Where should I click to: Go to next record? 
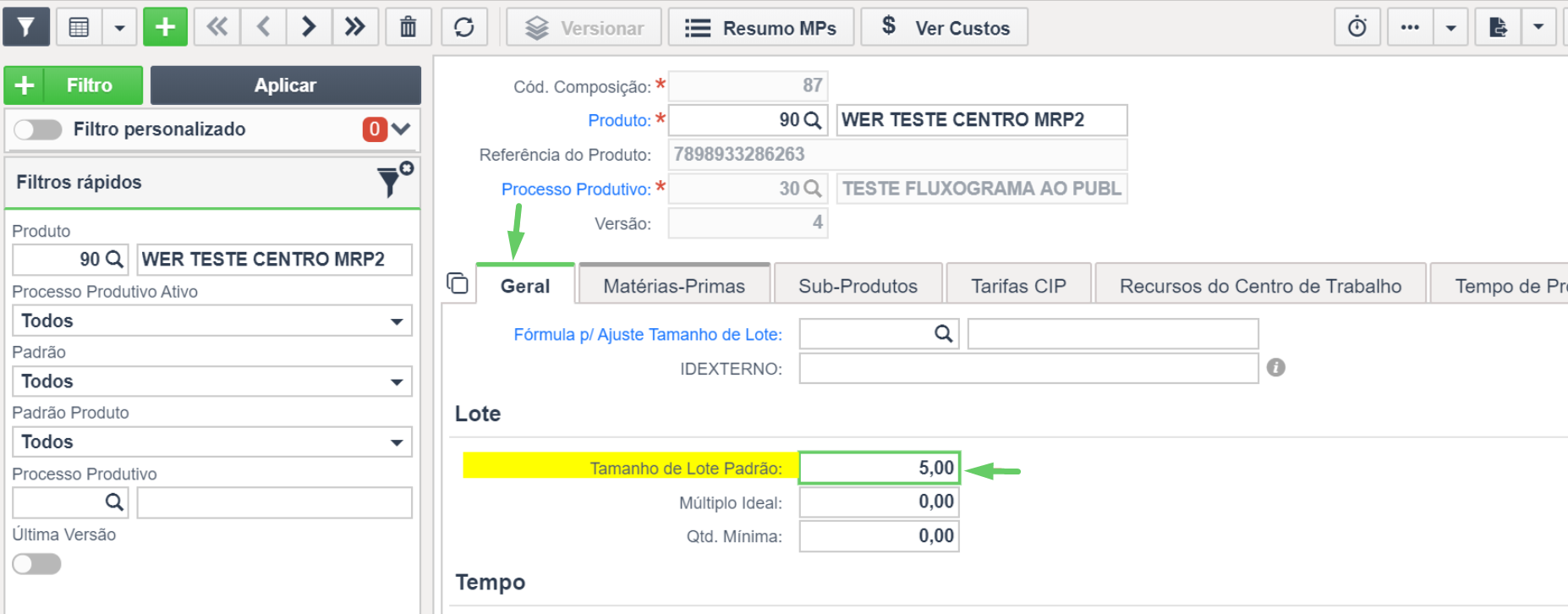pyautogui.click(x=309, y=27)
